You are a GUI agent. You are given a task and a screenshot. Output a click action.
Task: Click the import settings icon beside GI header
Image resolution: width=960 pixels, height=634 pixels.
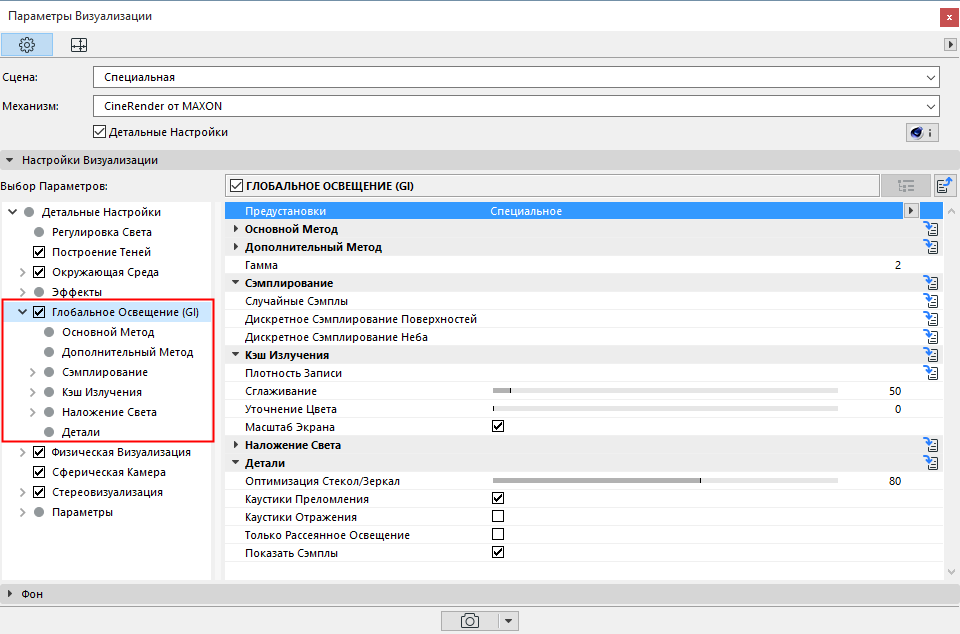pyautogui.click(x=945, y=185)
